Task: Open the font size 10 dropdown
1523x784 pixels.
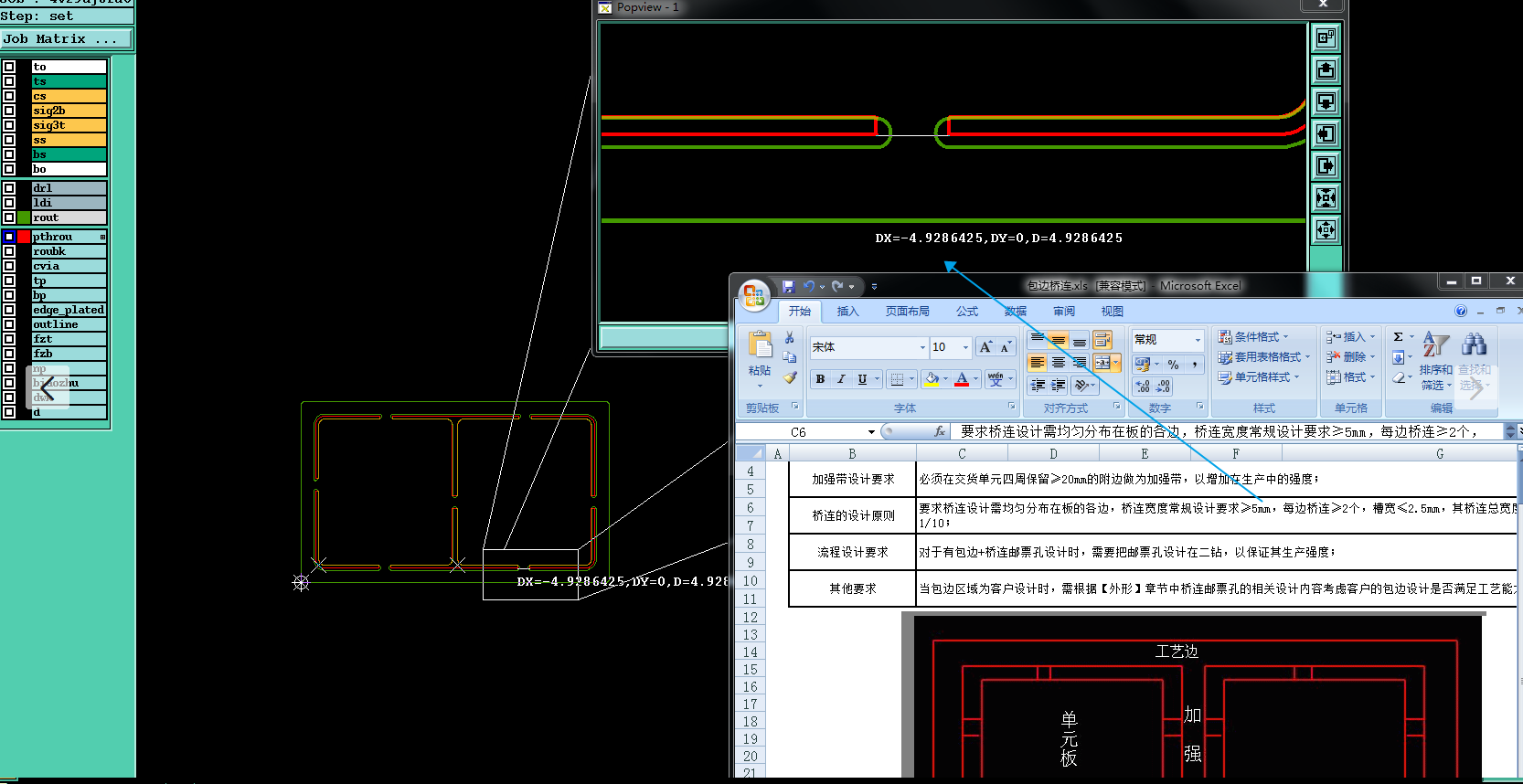Action: [x=965, y=347]
